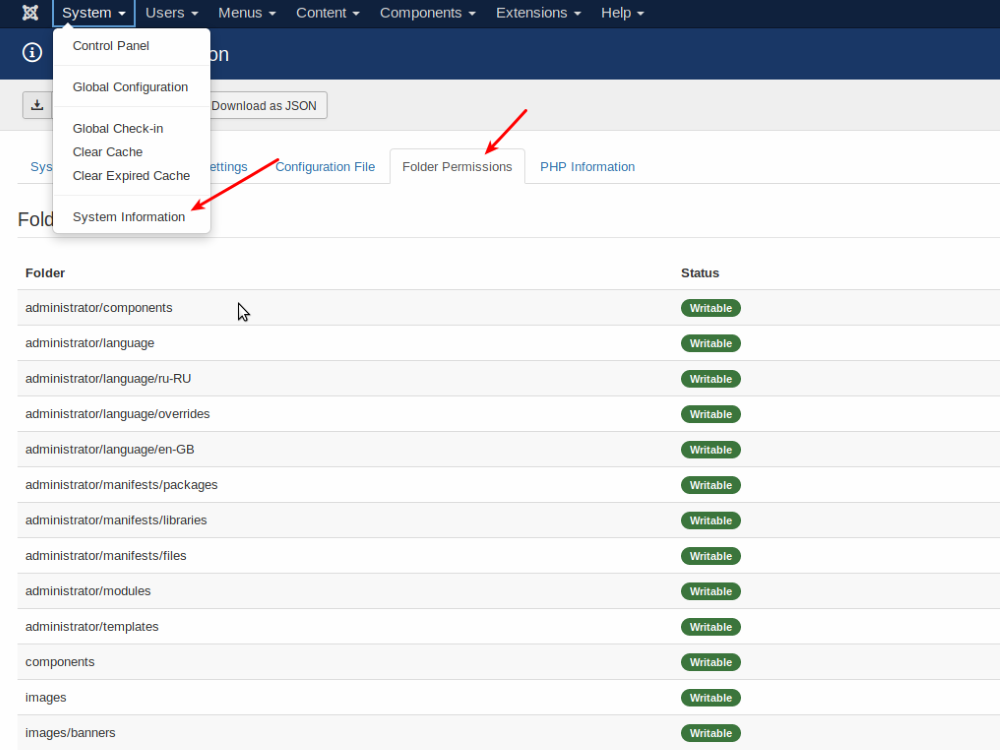Switch to the Configuration File tab
The image size is (1000, 750).
325,167
